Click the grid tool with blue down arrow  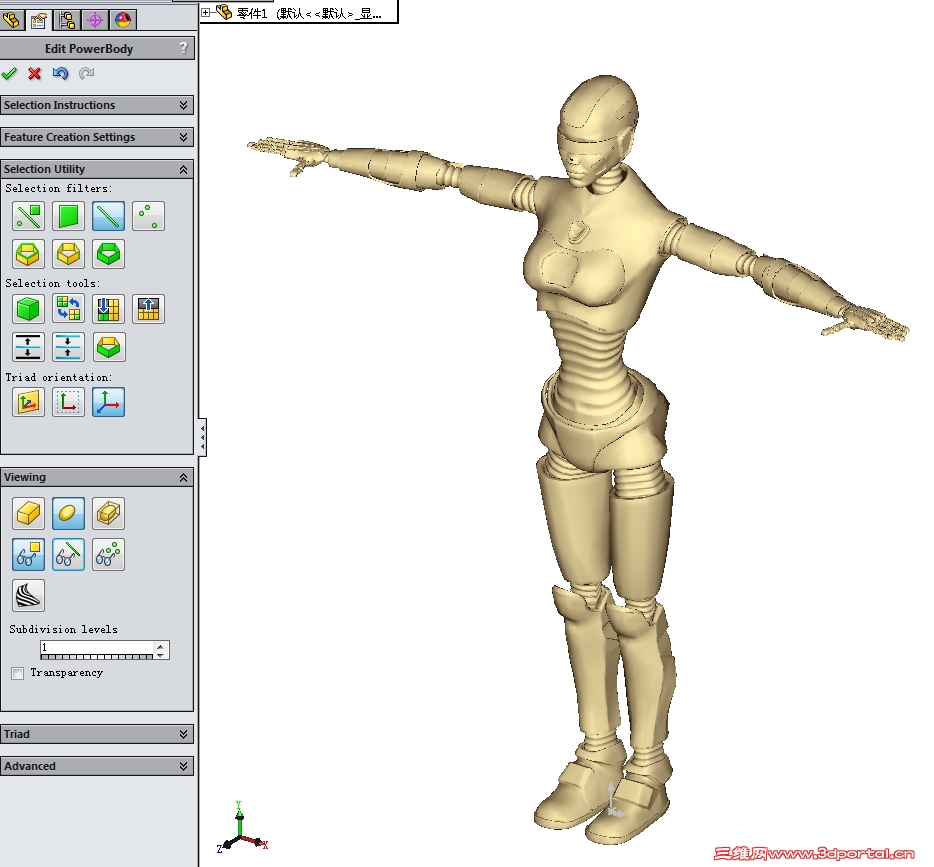(108, 309)
